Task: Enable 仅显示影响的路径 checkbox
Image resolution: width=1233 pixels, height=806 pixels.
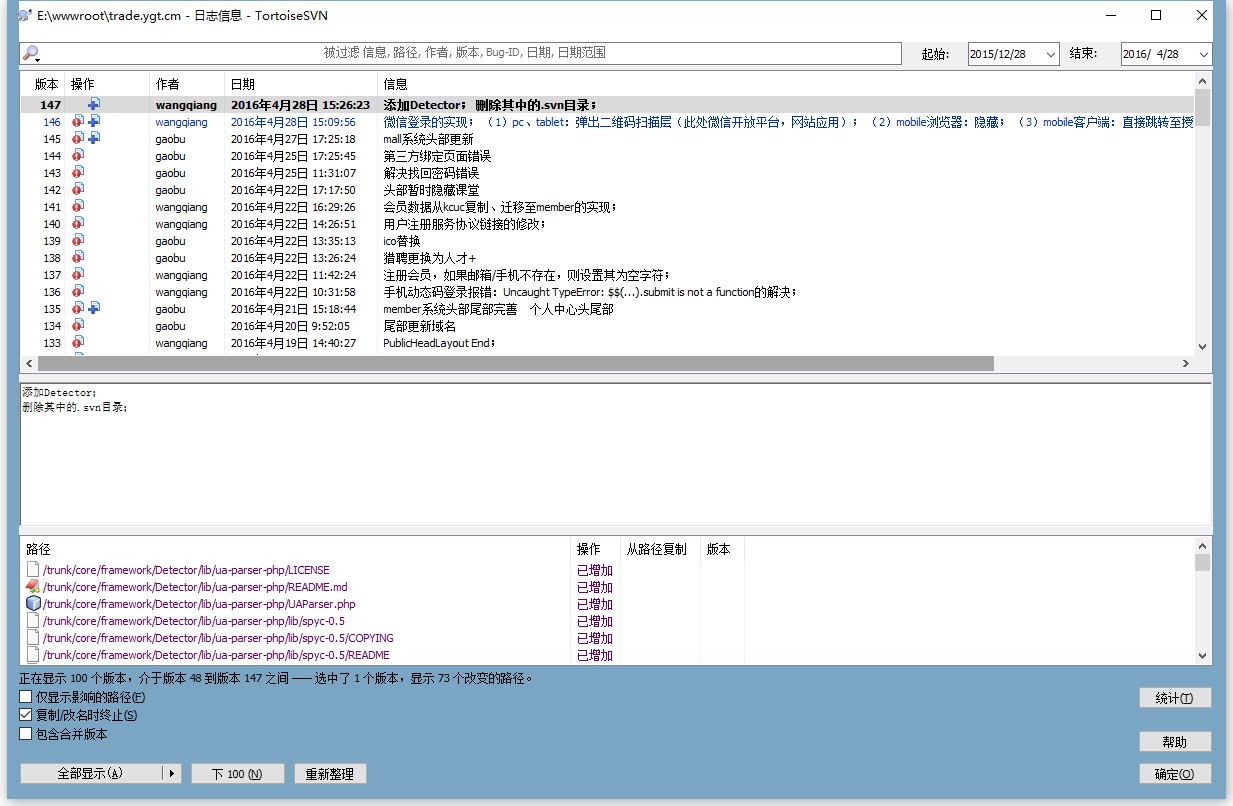Action: pos(27,697)
